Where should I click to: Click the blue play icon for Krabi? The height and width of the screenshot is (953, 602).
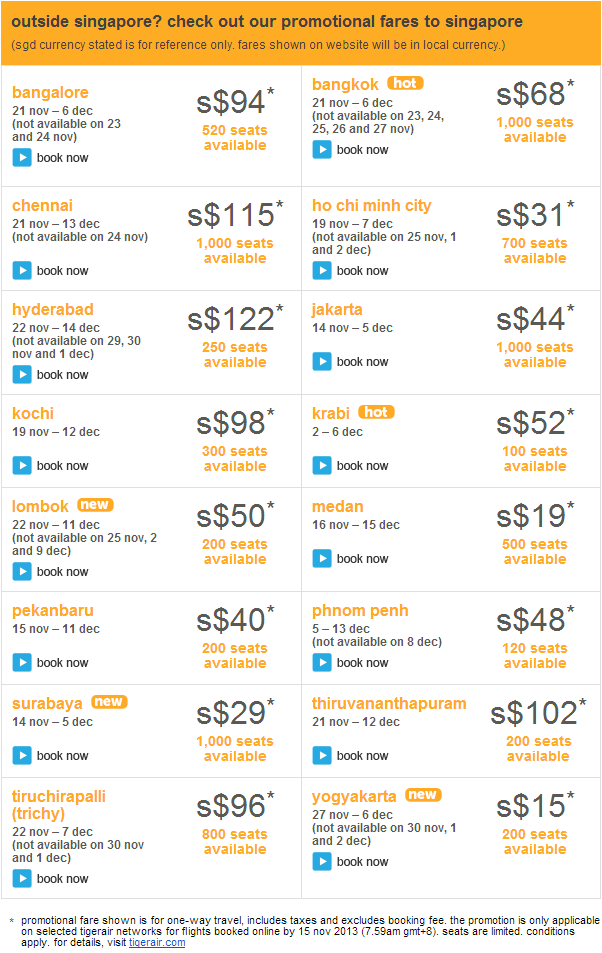[x=322, y=466]
